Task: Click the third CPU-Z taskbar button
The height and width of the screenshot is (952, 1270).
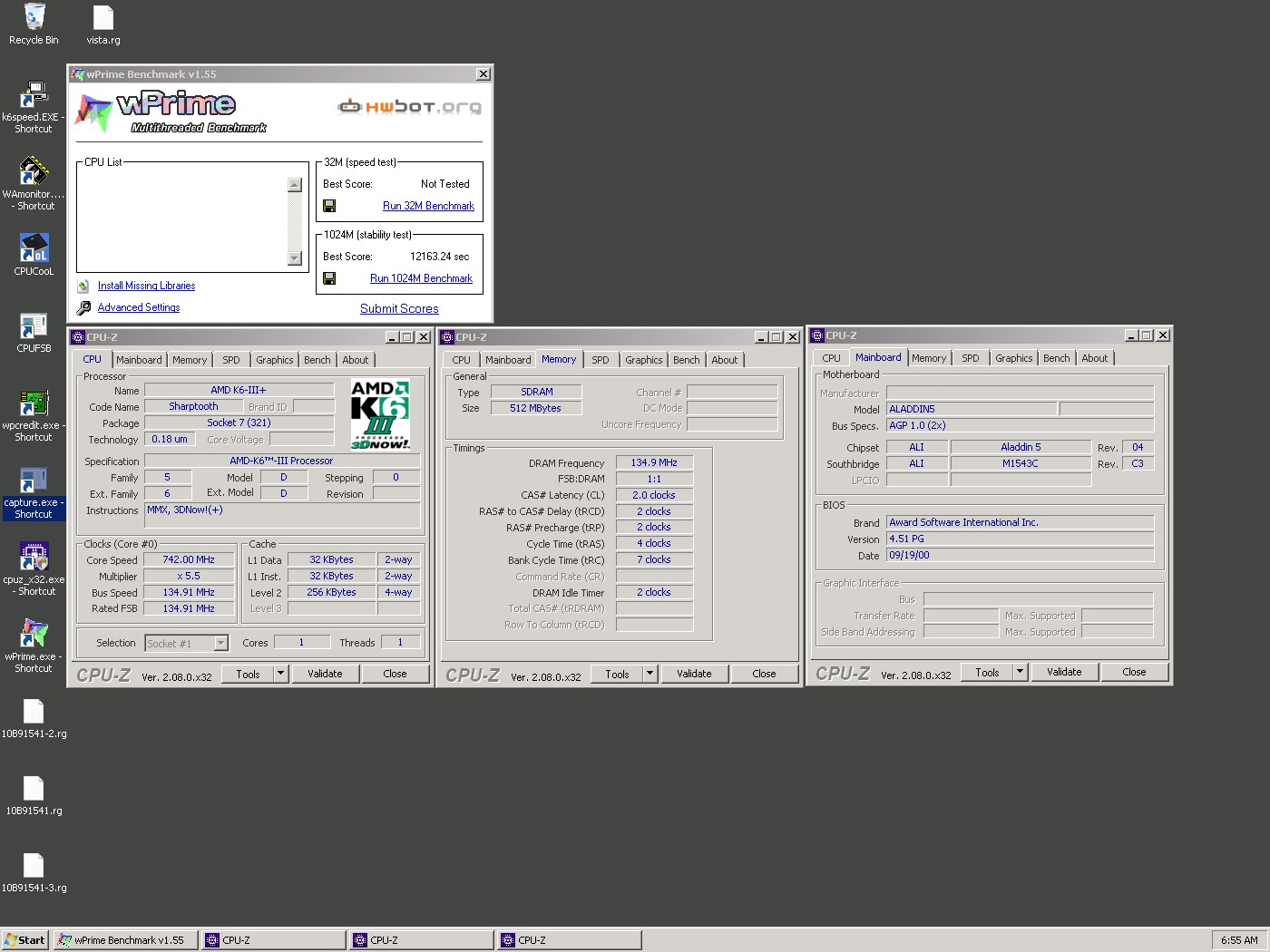Action: click(570, 940)
